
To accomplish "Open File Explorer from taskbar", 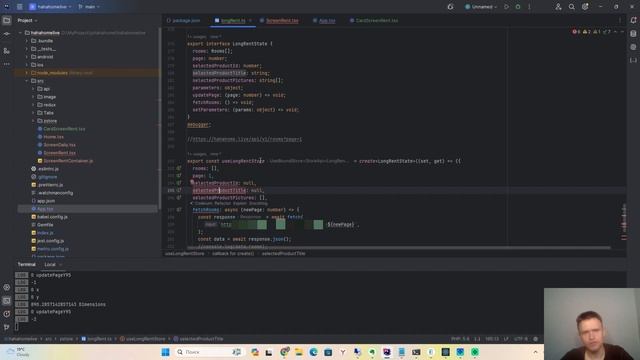I will (x=298, y=352).
